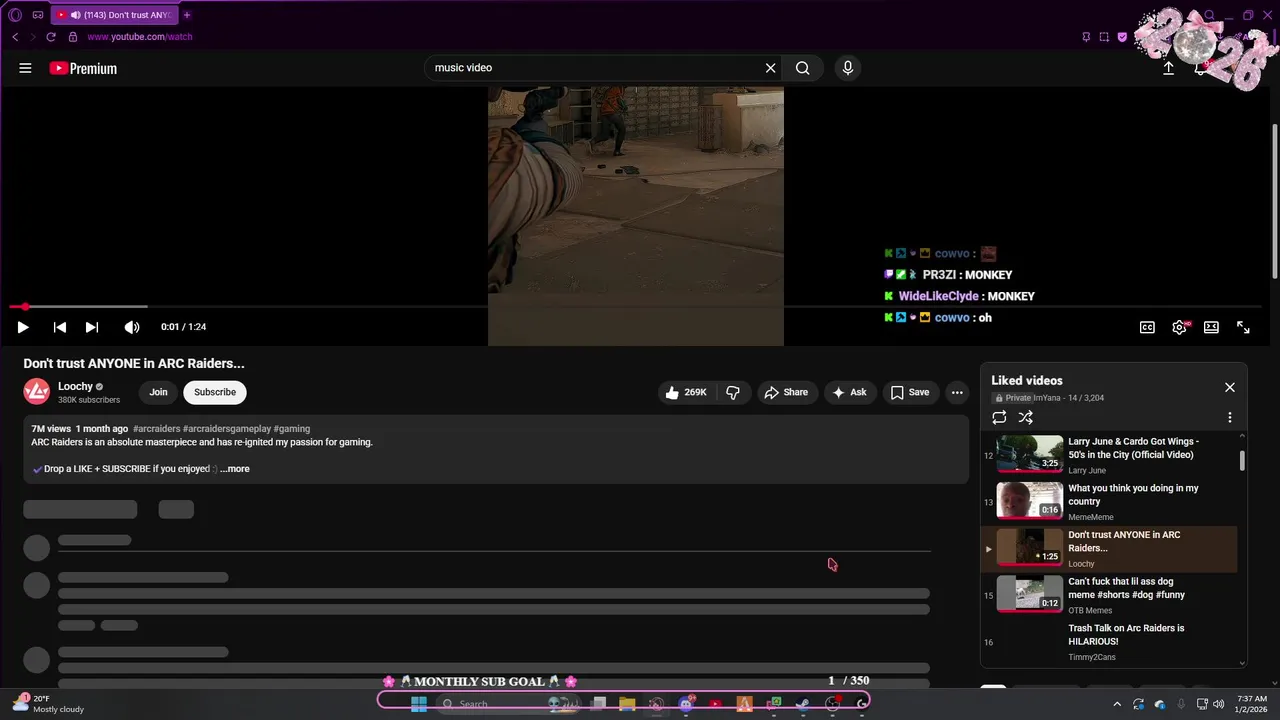Open the YouTube guide hamburger menu

tap(25, 68)
